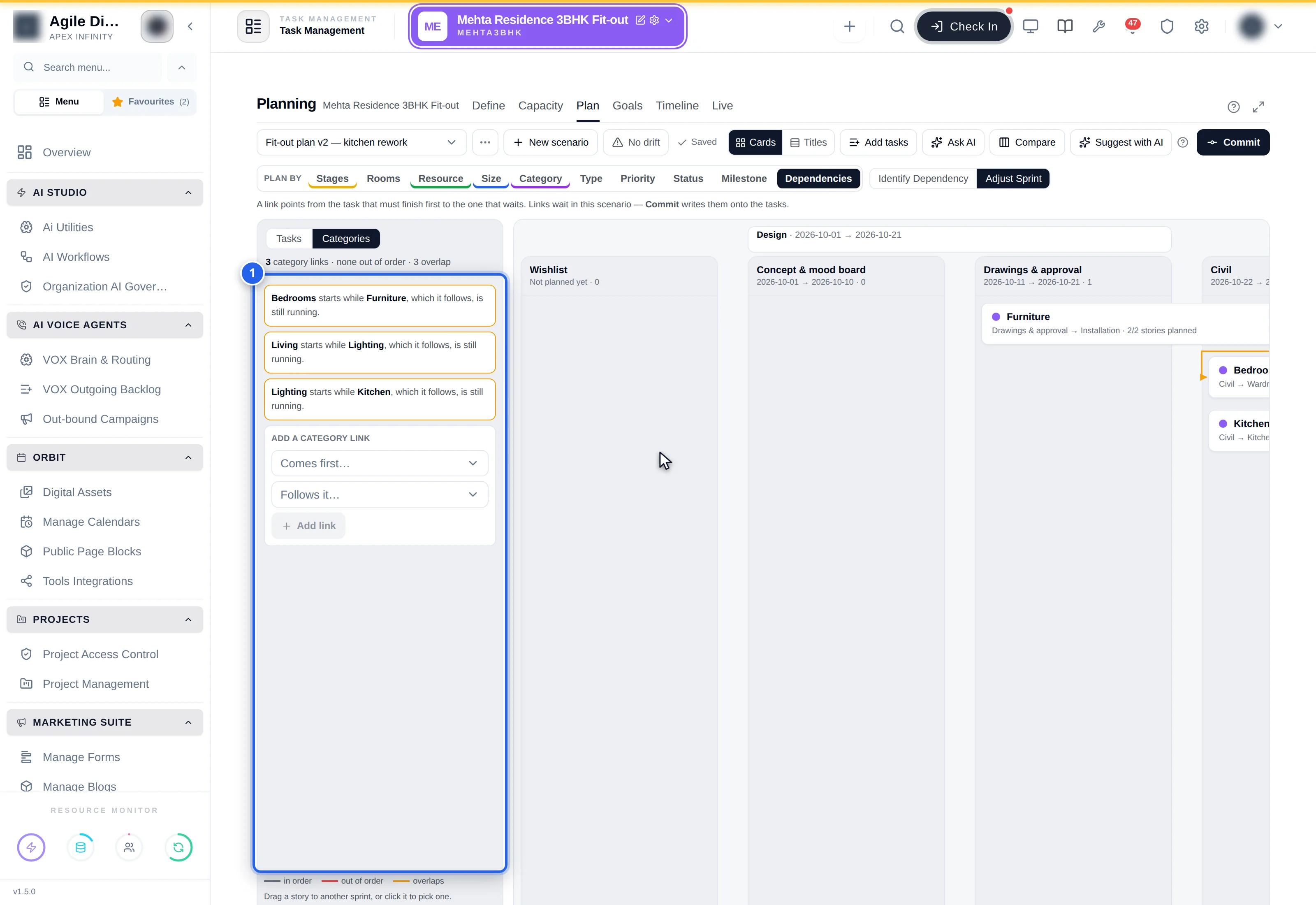Create a New scenario
Image resolution: width=1316 pixels, height=905 pixels.
[551, 142]
